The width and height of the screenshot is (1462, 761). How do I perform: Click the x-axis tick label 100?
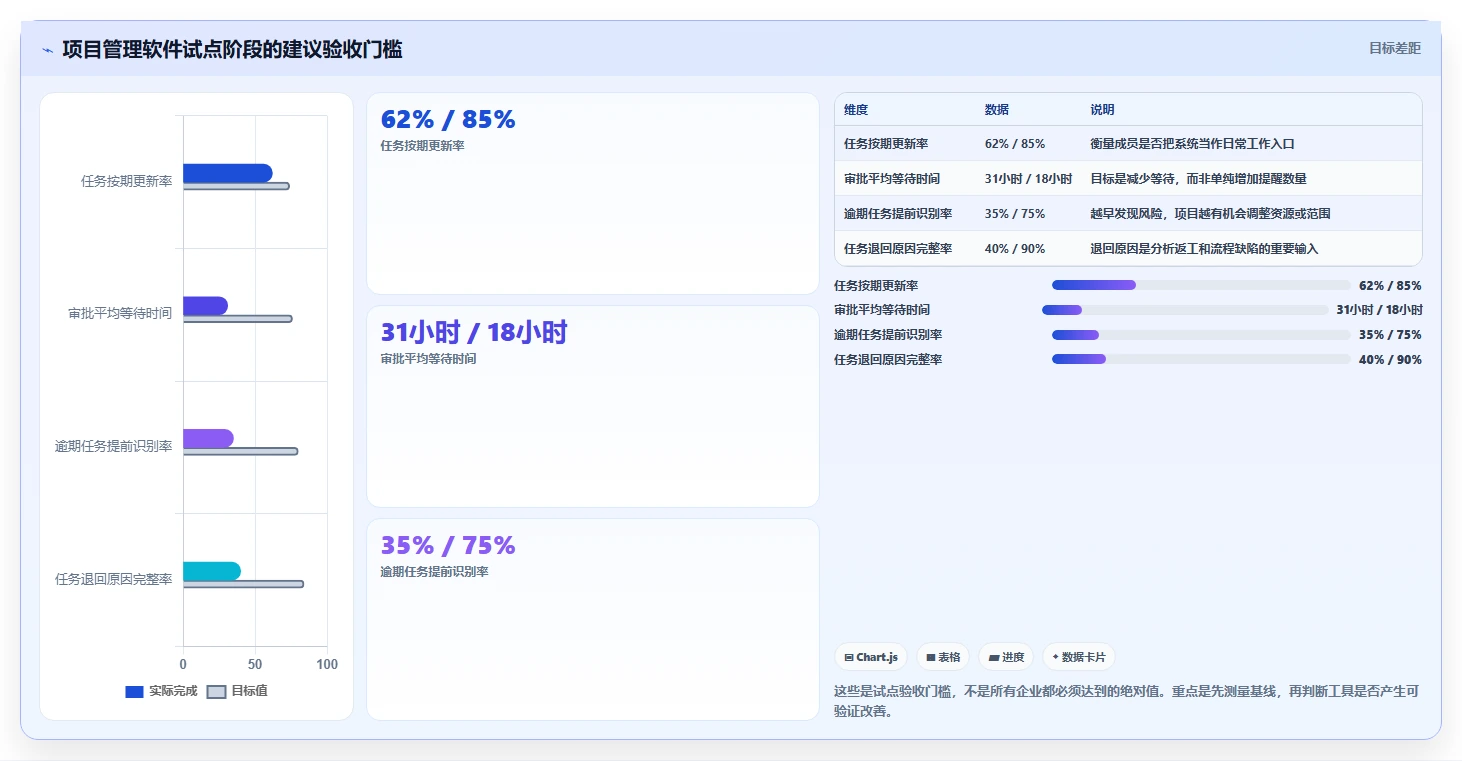[327, 664]
